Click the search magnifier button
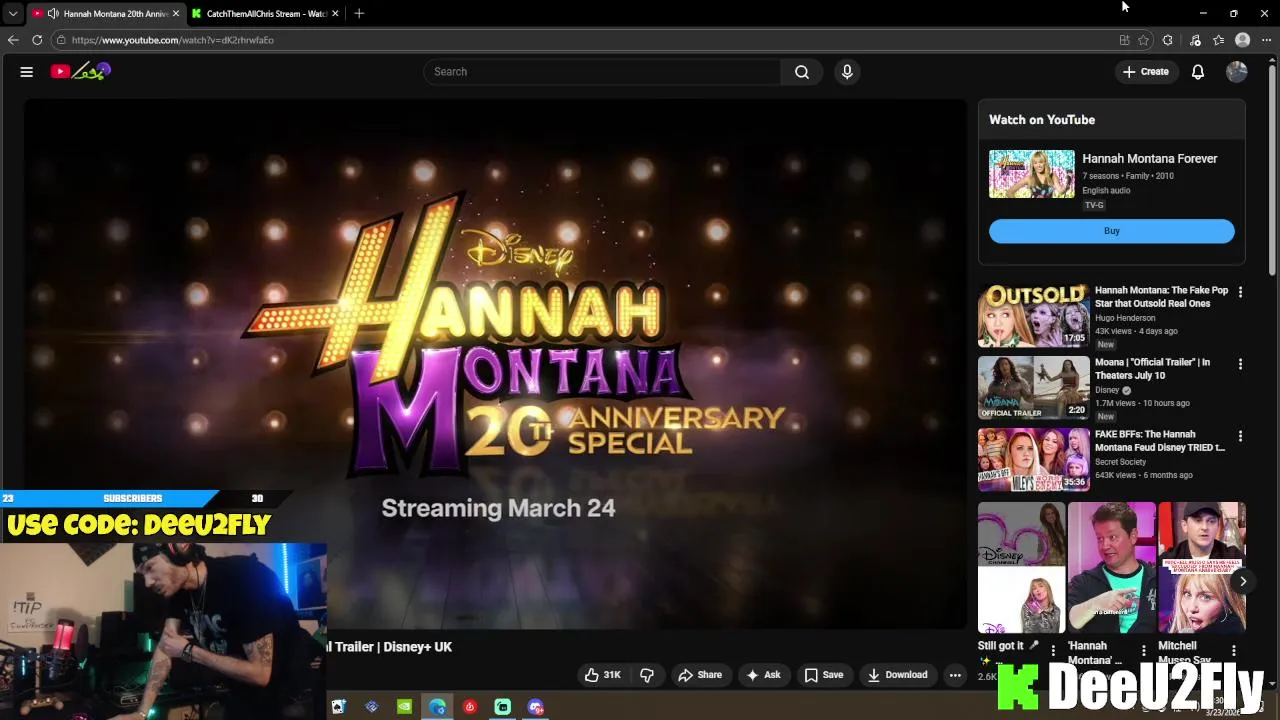Screen dimensions: 1280x720 coord(802,72)
